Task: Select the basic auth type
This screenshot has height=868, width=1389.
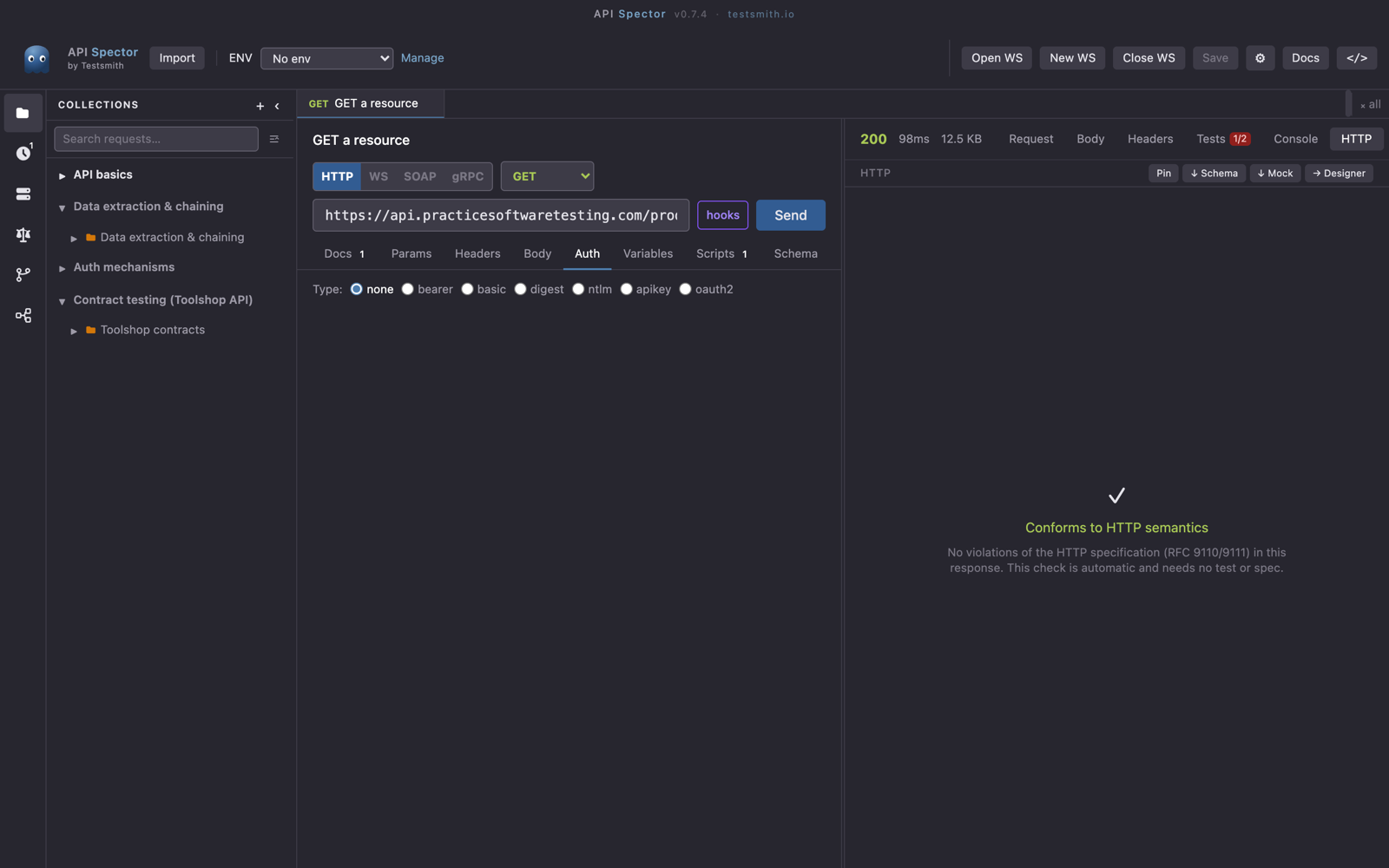Action: click(467, 289)
